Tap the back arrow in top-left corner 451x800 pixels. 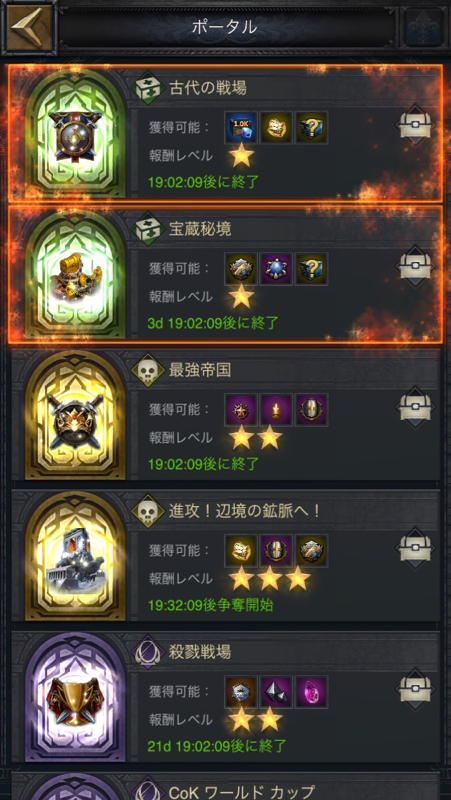coord(29,27)
